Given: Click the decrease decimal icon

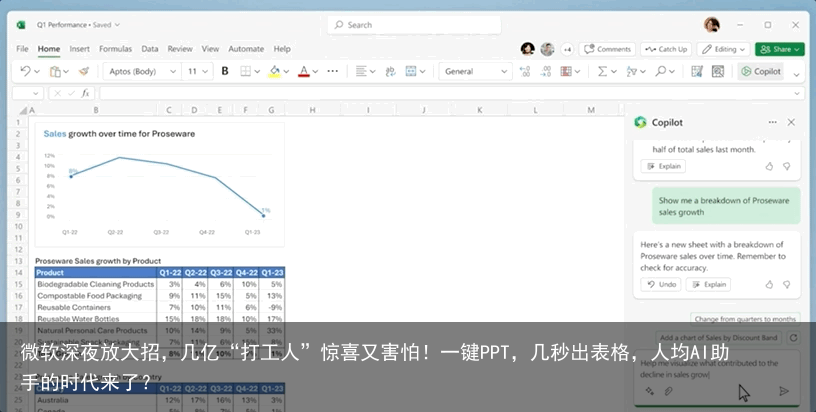Looking at the screenshot, I should [x=525, y=71].
